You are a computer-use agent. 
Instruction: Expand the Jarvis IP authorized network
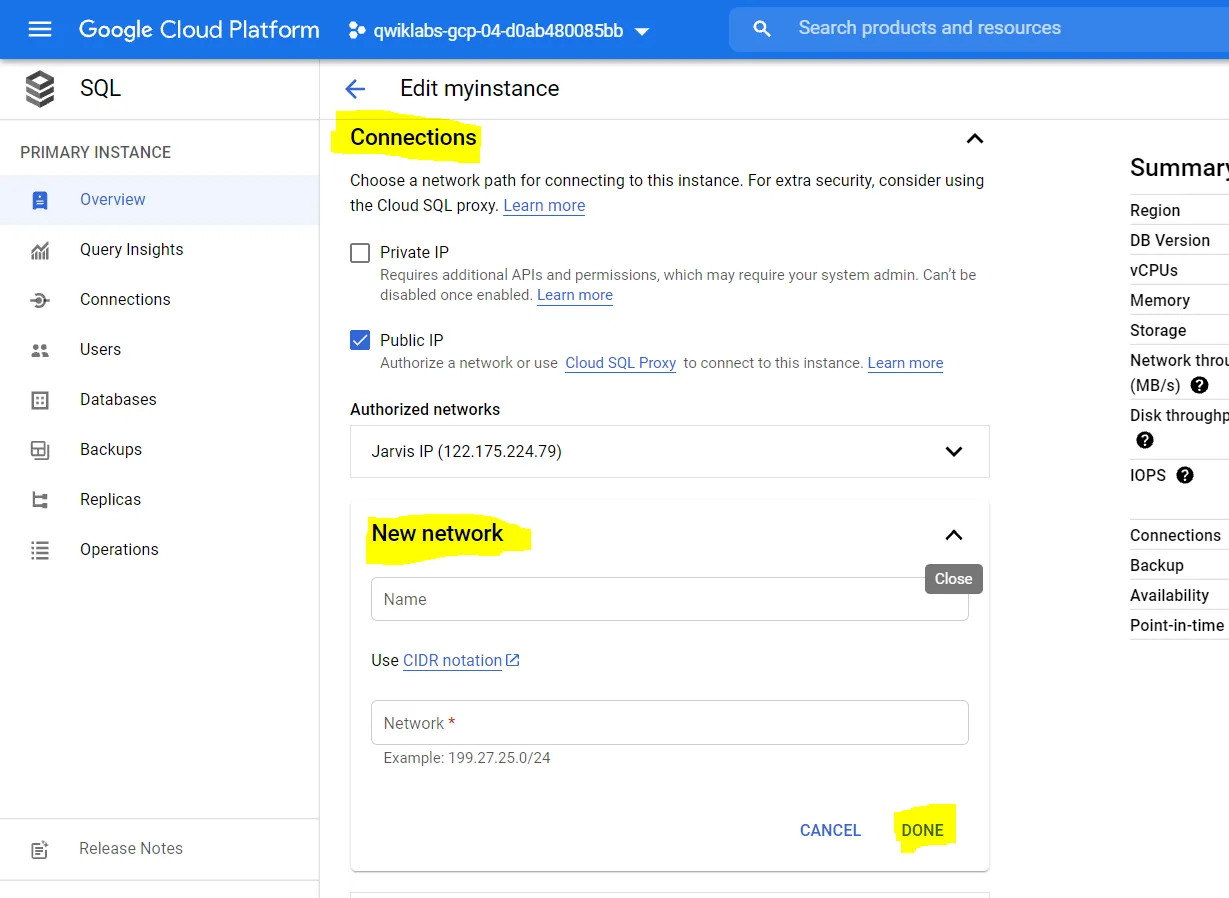(954, 452)
